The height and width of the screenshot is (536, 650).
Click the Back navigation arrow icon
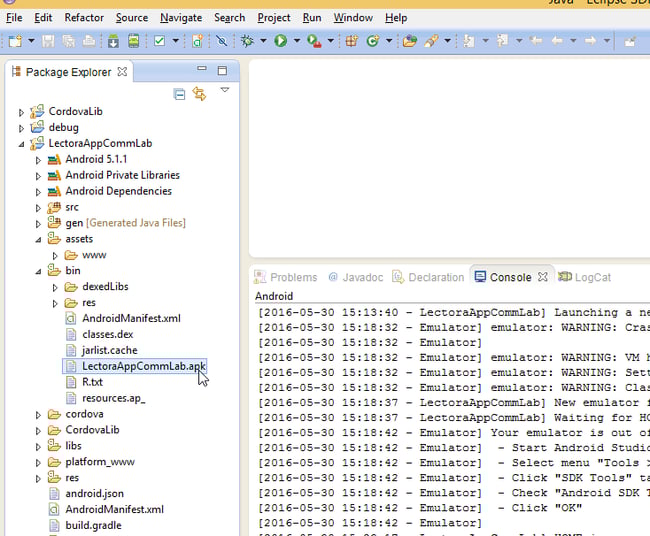pos(557,41)
